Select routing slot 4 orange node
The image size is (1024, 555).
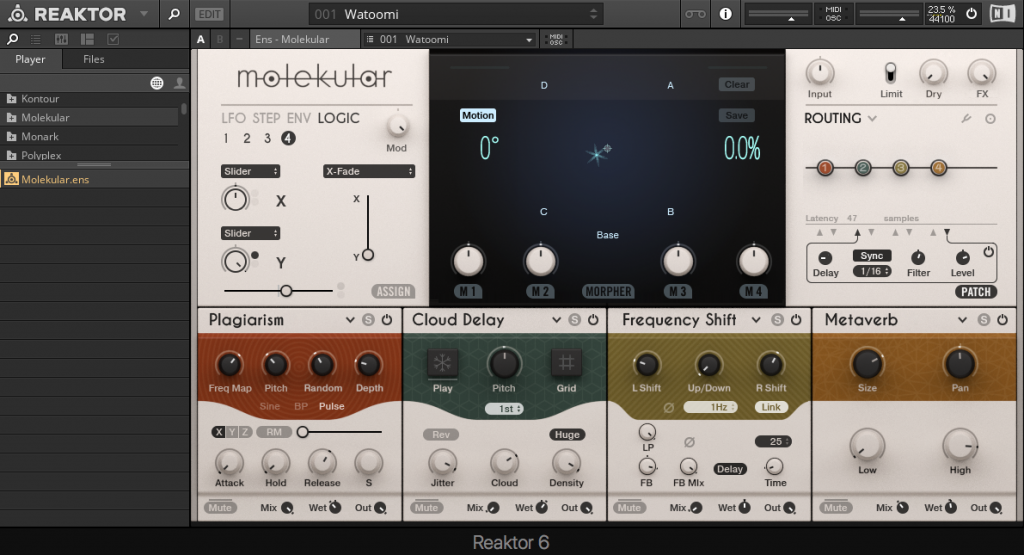[938, 168]
